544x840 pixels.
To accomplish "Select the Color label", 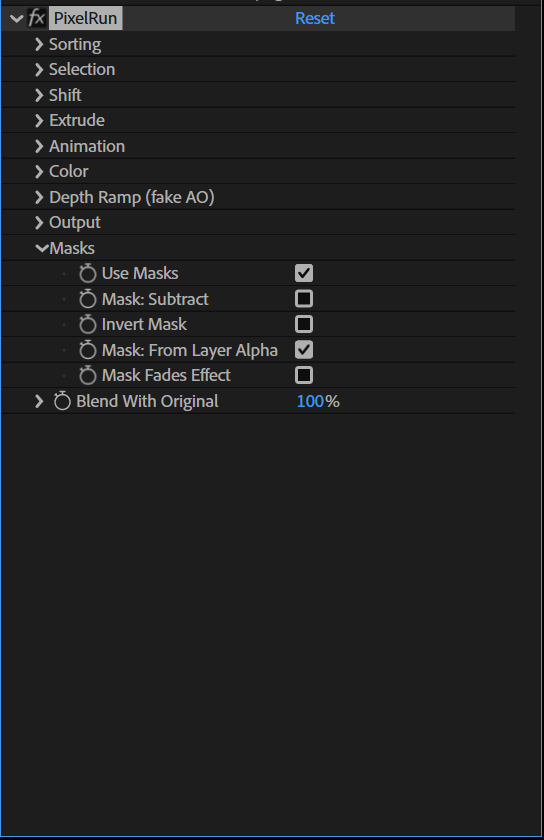I will [69, 171].
